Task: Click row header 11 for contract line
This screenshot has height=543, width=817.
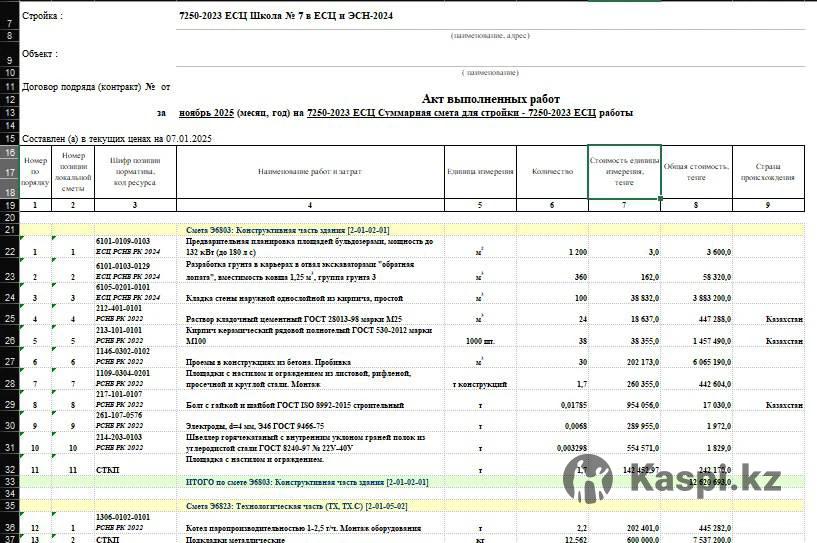Action: (9, 87)
